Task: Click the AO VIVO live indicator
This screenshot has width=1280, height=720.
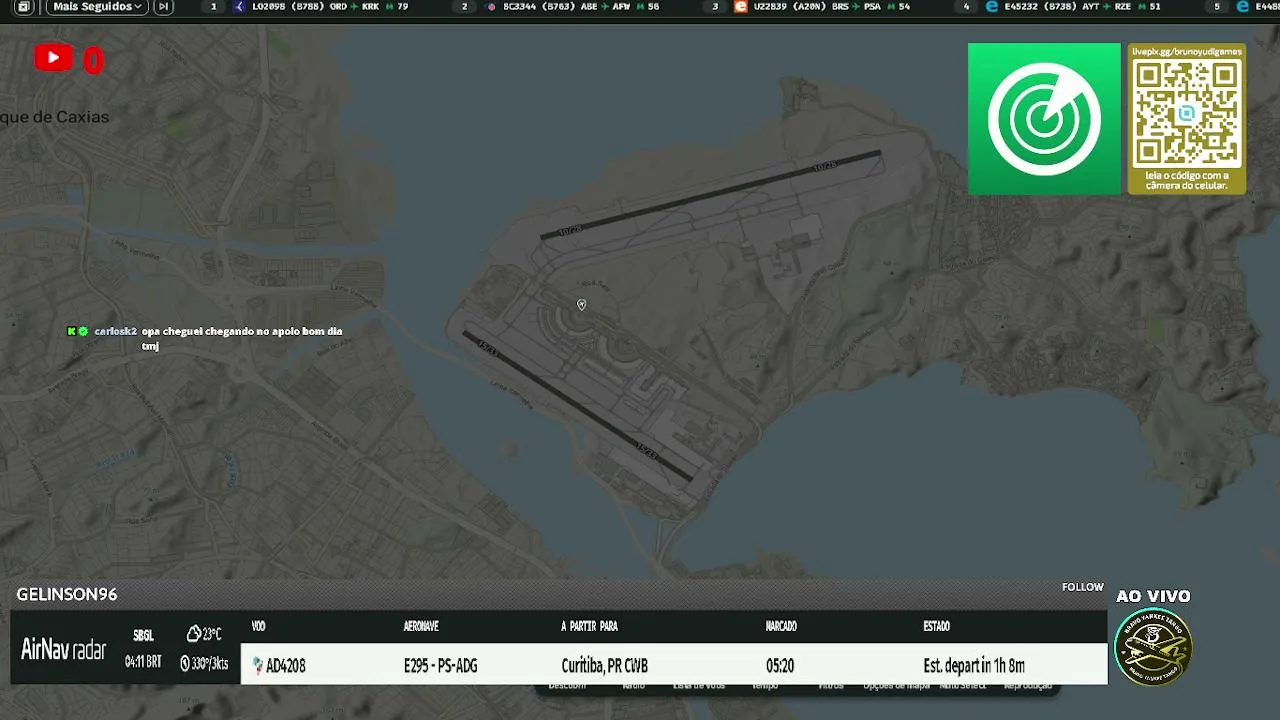Action: click(x=1153, y=596)
